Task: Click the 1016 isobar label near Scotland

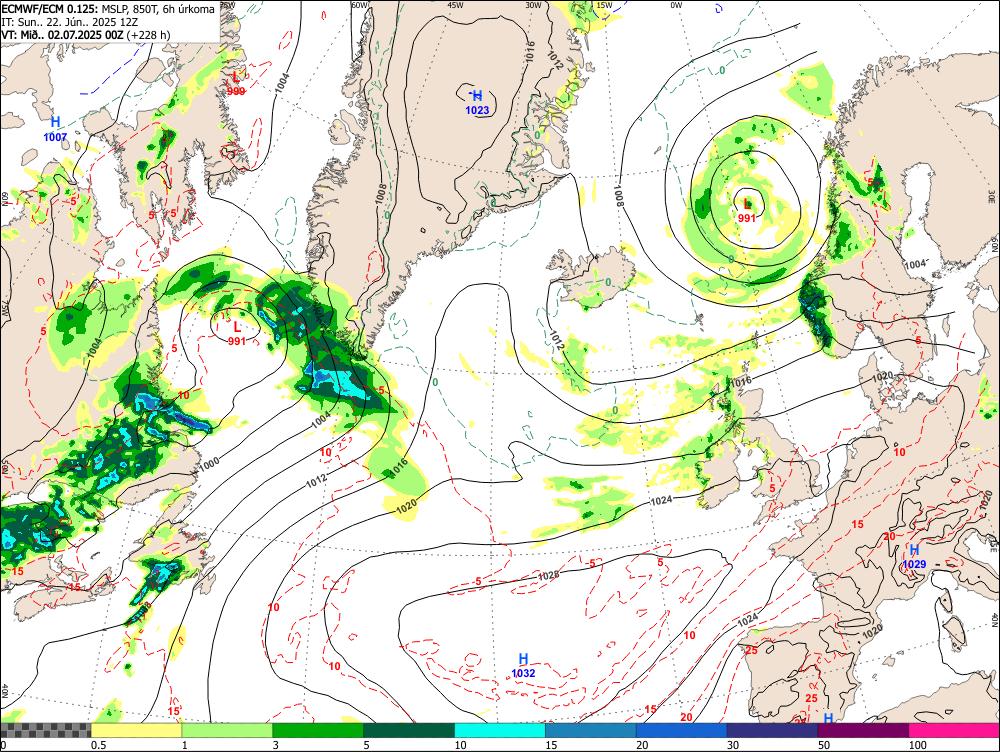Action: coord(740,381)
